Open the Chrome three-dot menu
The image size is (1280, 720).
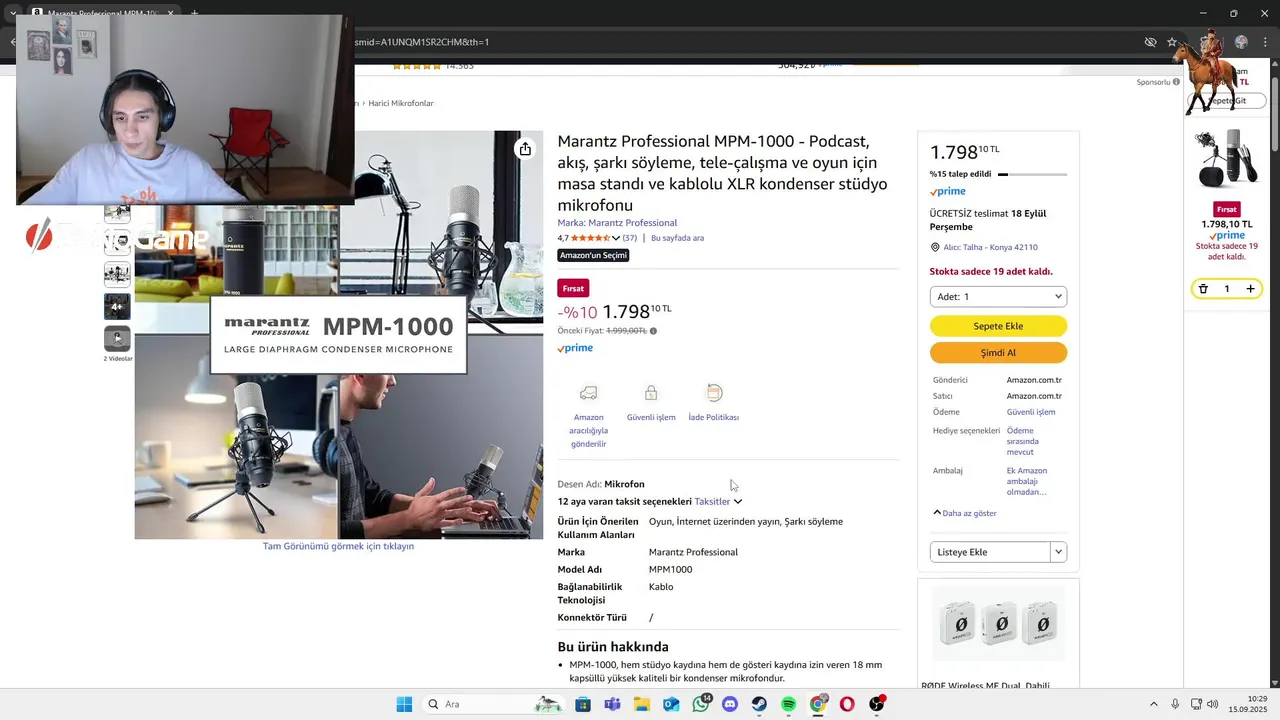1264,42
